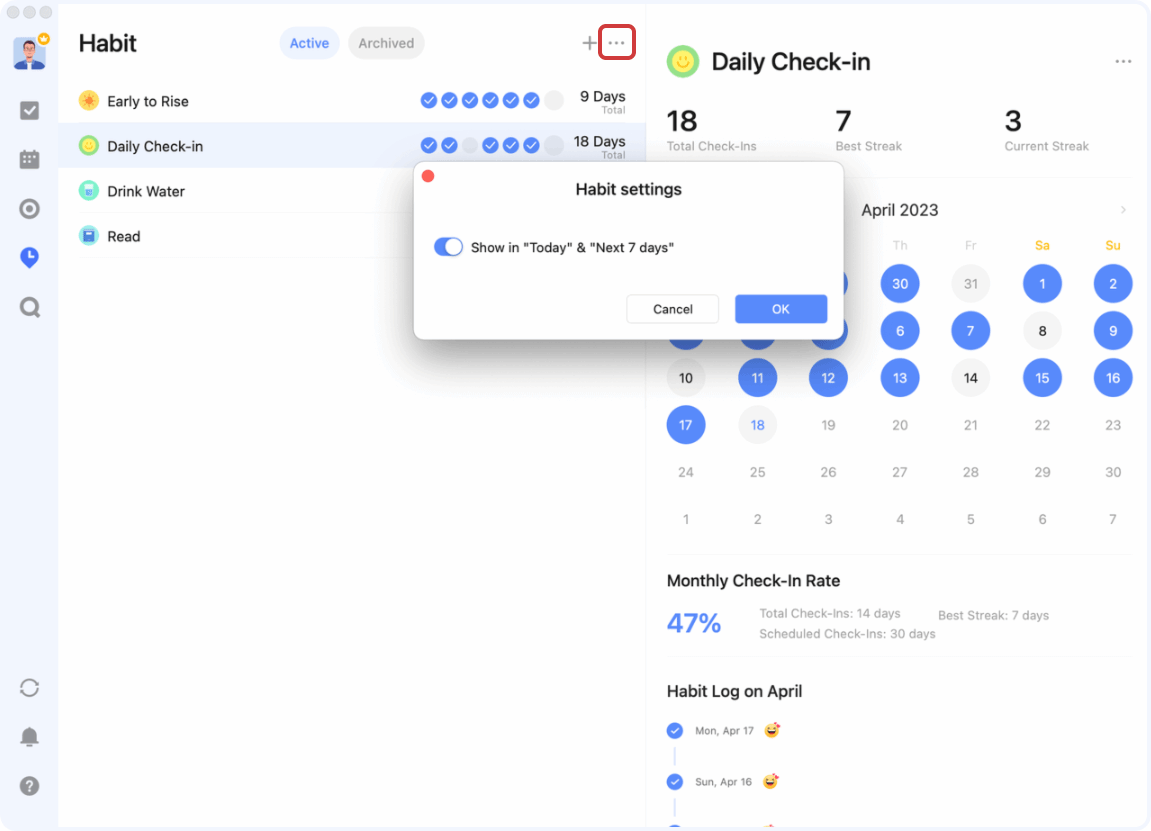Check off the last empty circle for Early to Rise
This screenshot has width=1151, height=831.
[x=553, y=100]
